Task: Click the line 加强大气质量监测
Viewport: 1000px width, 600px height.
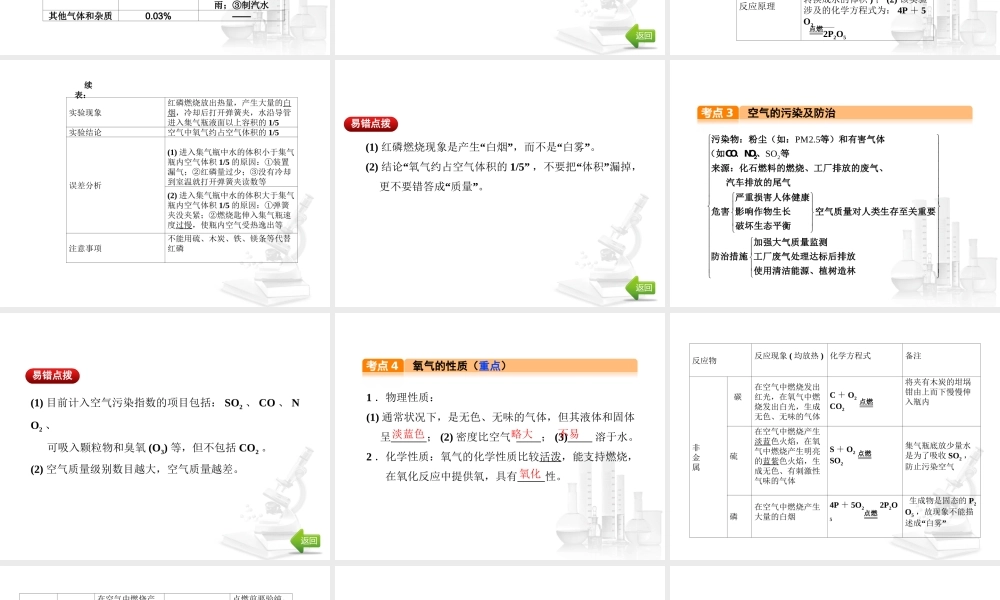Action: pos(790,242)
